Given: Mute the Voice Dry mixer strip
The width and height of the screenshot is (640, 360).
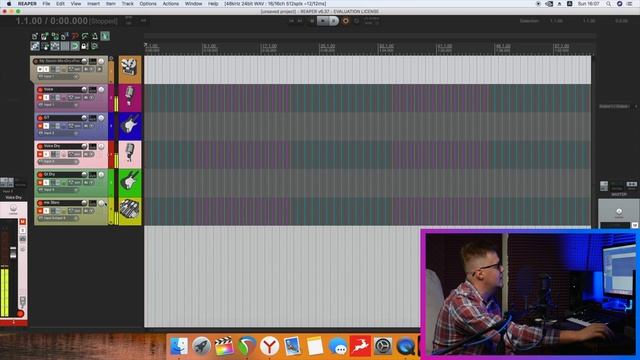Looking at the screenshot, I should (22, 222).
